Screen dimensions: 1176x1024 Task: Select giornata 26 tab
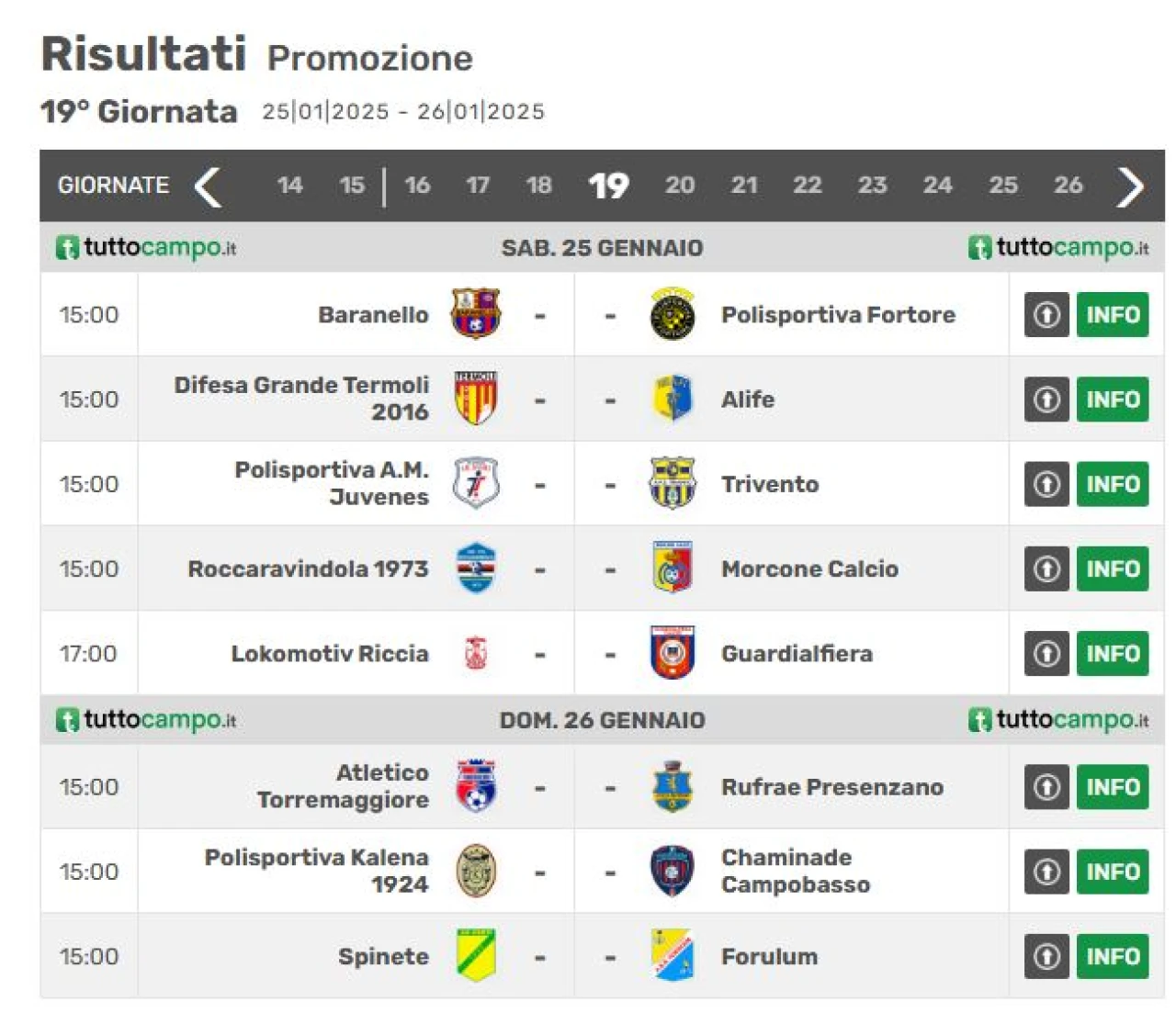point(1068,186)
